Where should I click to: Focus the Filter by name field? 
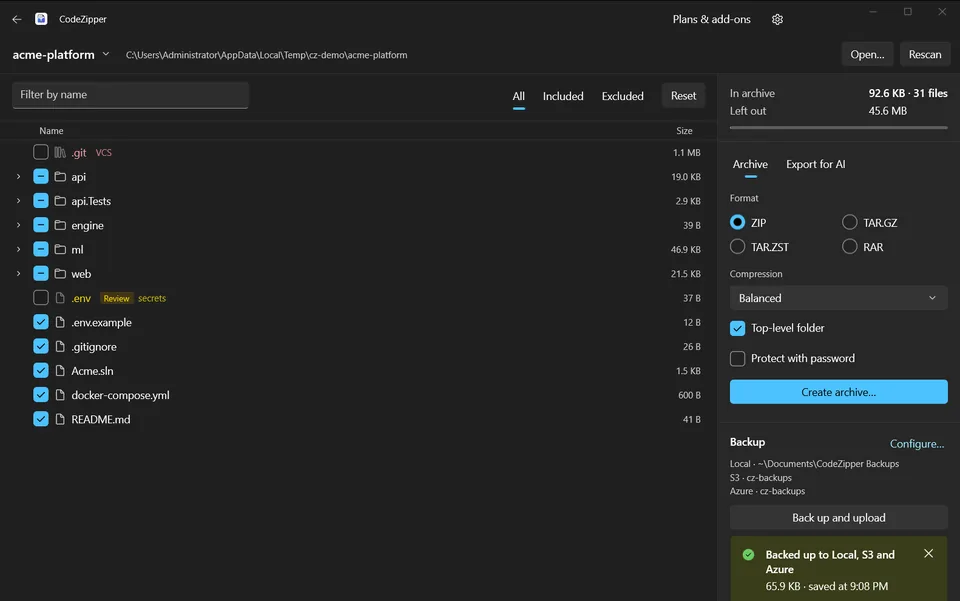130,95
